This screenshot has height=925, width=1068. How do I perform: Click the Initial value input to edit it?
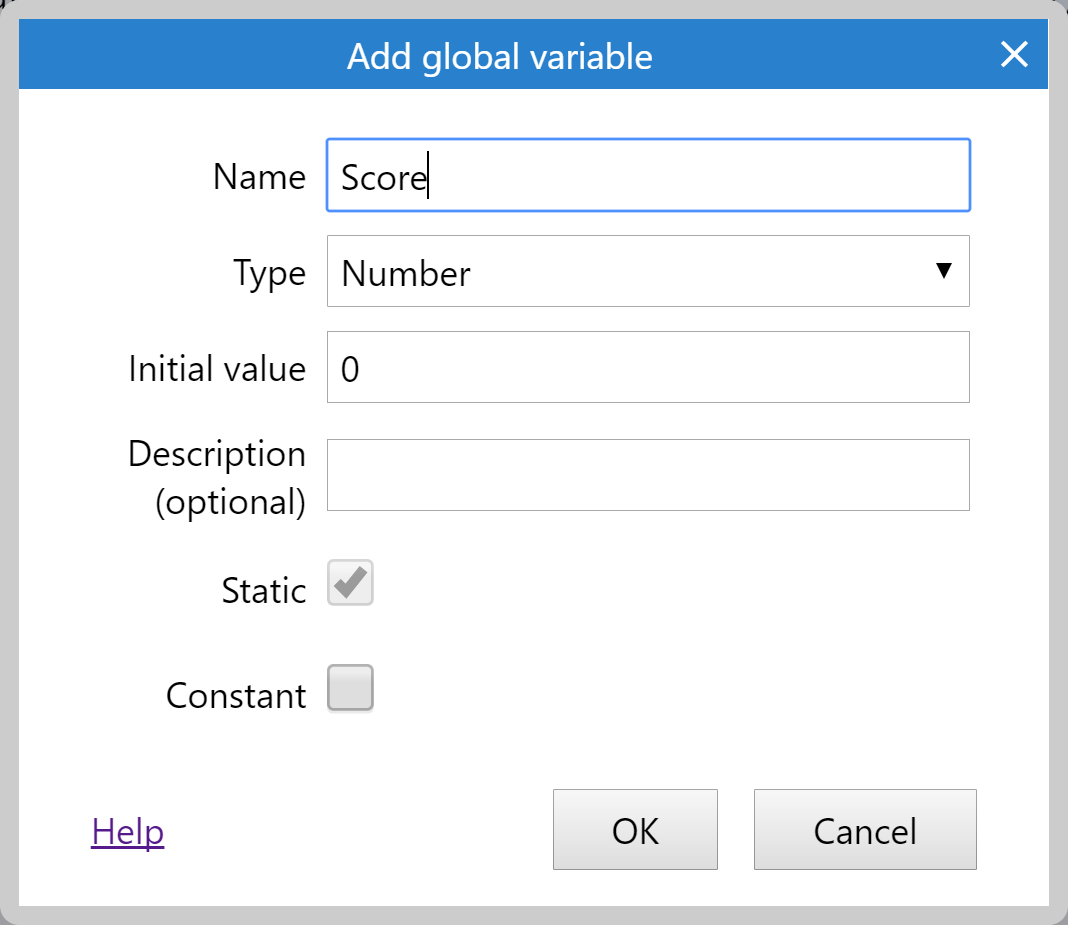[x=648, y=367]
